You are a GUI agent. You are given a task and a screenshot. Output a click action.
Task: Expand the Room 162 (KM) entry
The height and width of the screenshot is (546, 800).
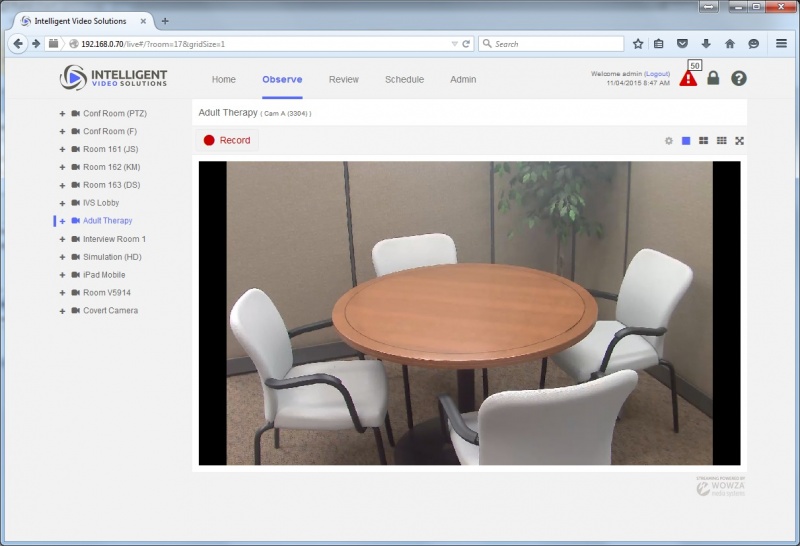pyautogui.click(x=62, y=167)
